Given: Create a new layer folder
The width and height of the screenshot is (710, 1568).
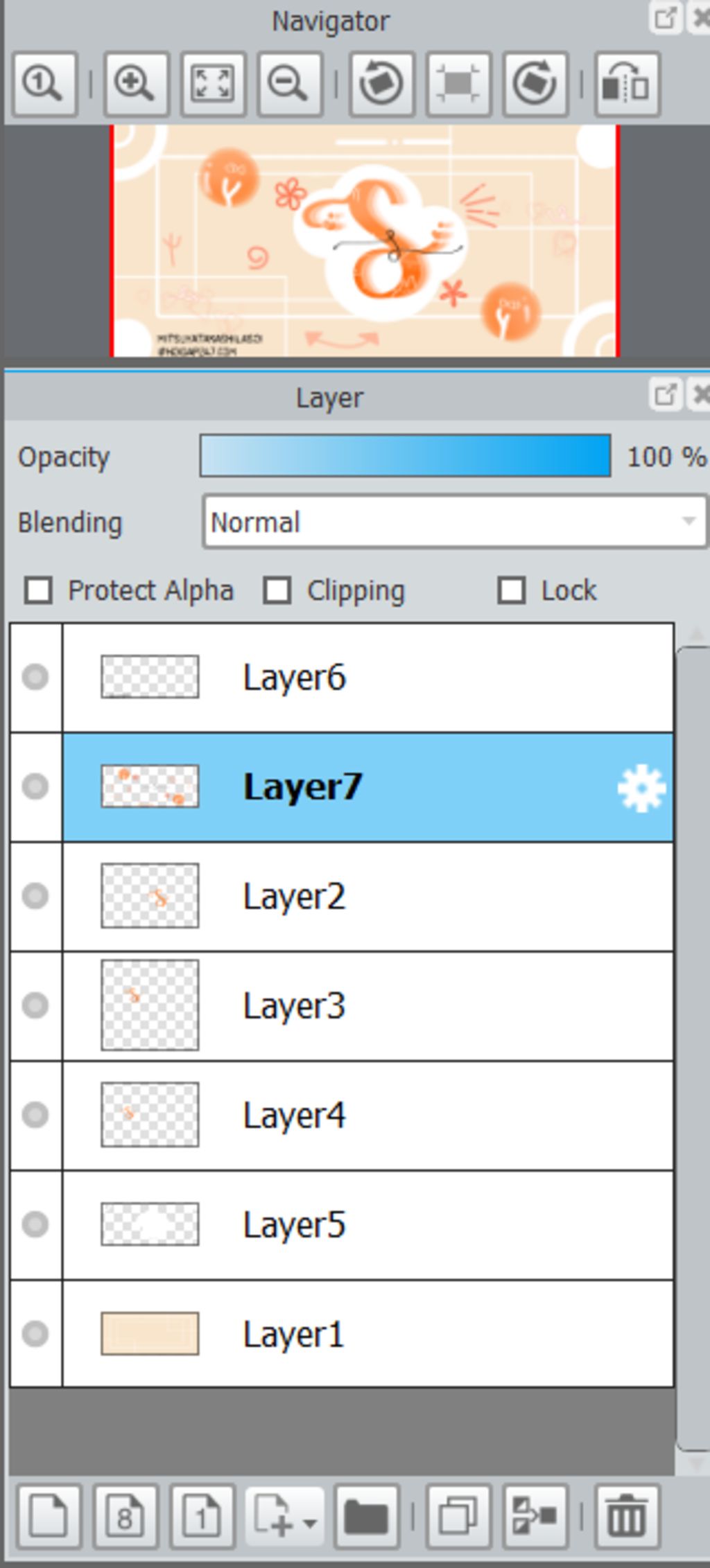Looking at the screenshot, I should (x=366, y=1517).
